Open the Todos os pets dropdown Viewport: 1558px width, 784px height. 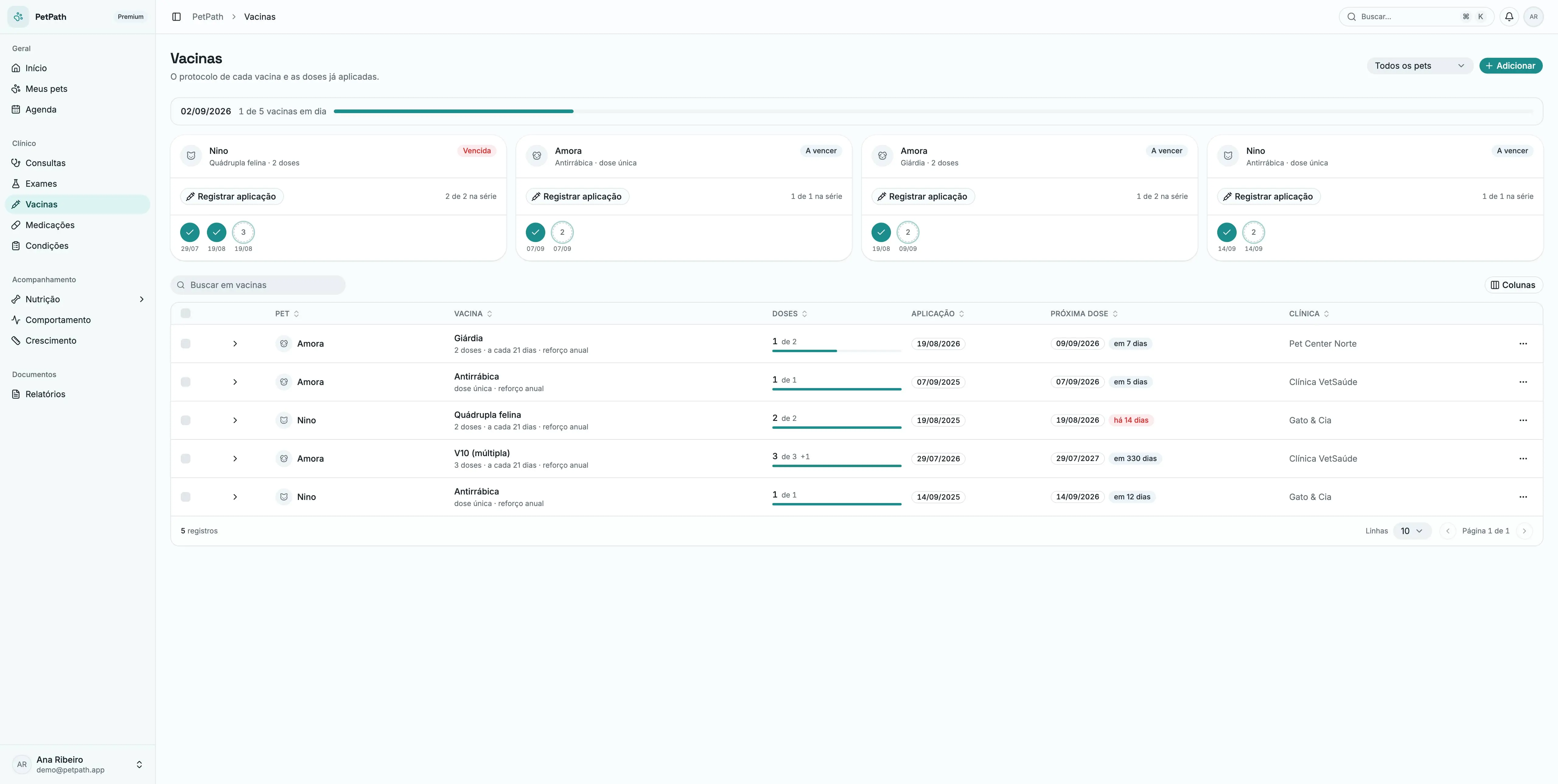tap(1420, 66)
